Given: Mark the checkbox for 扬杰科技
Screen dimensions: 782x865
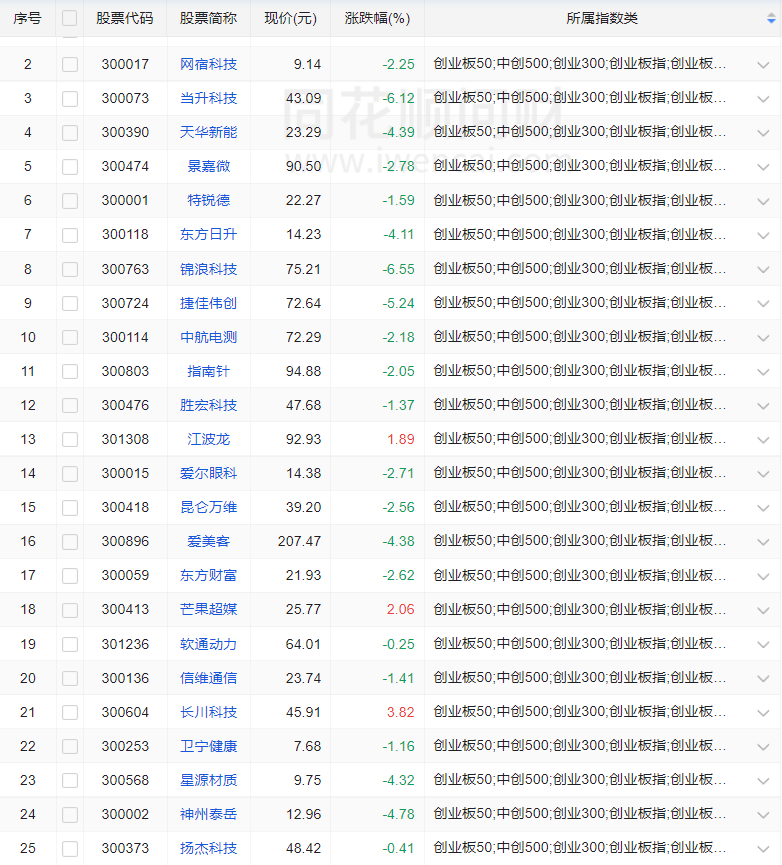Looking at the screenshot, I should point(69,849).
